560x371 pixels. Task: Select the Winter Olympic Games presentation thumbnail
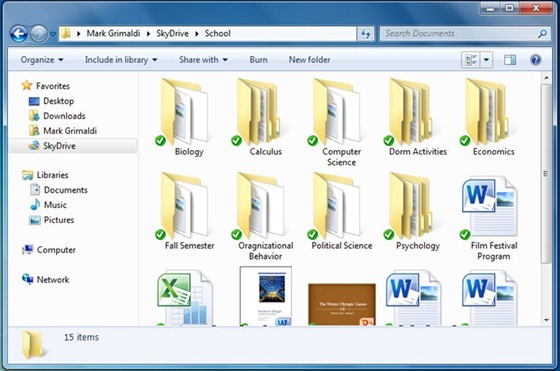click(x=342, y=304)
